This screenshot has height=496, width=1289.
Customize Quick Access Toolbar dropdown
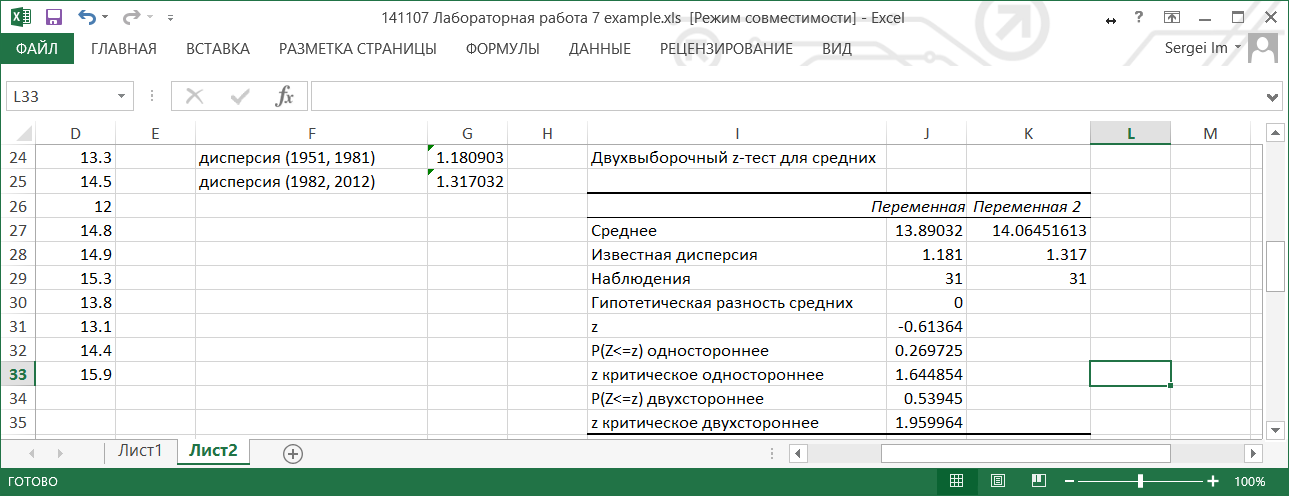coord(170,18)
